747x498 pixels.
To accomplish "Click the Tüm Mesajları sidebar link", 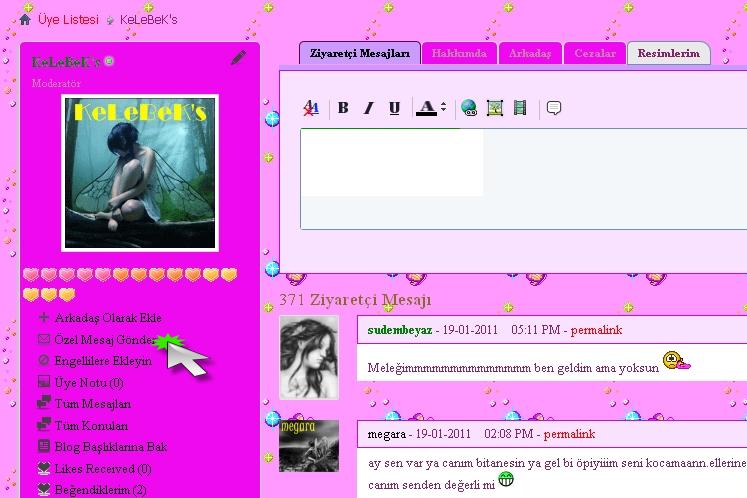I will 92,404.
